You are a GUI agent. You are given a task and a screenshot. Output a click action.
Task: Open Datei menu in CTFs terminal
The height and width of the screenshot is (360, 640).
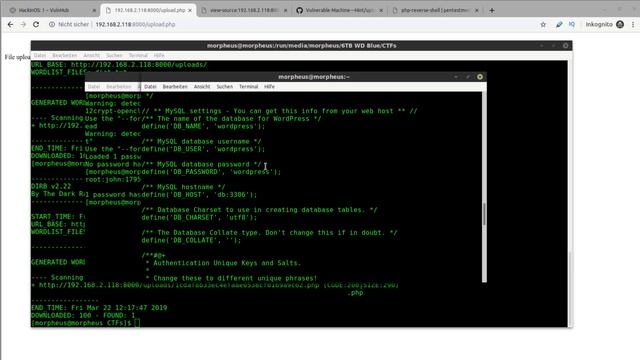[40, 55]
